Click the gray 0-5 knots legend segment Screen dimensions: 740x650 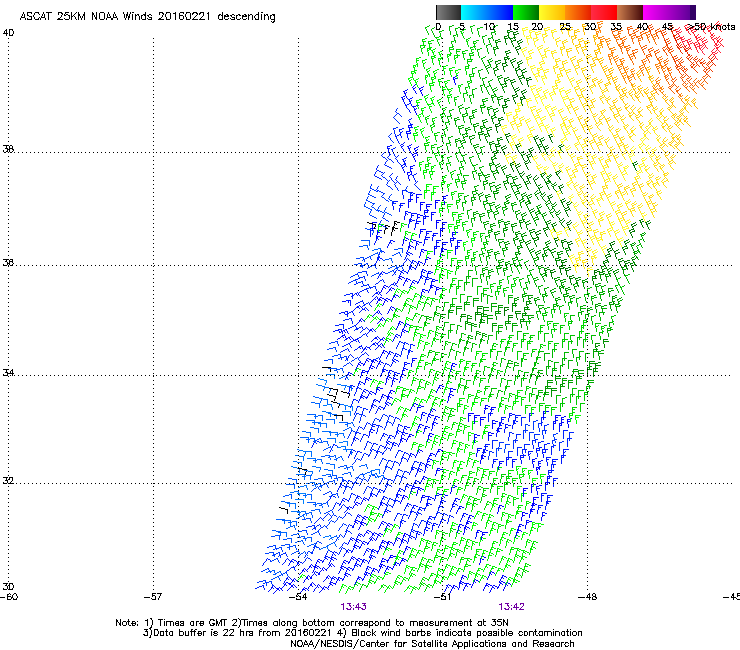coord(448,12)
